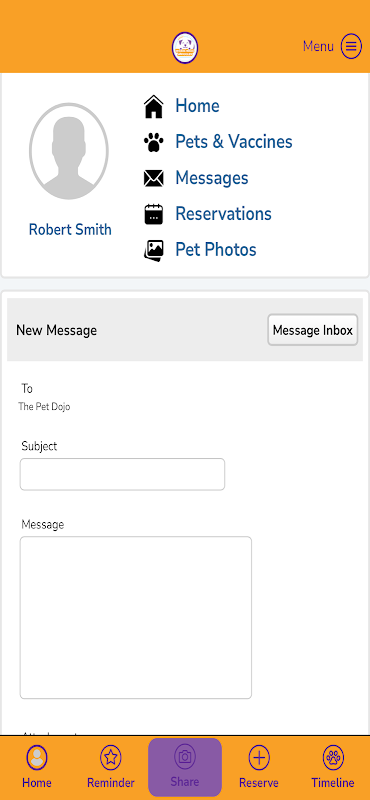Open the Messages link

(x=212, y=178)
